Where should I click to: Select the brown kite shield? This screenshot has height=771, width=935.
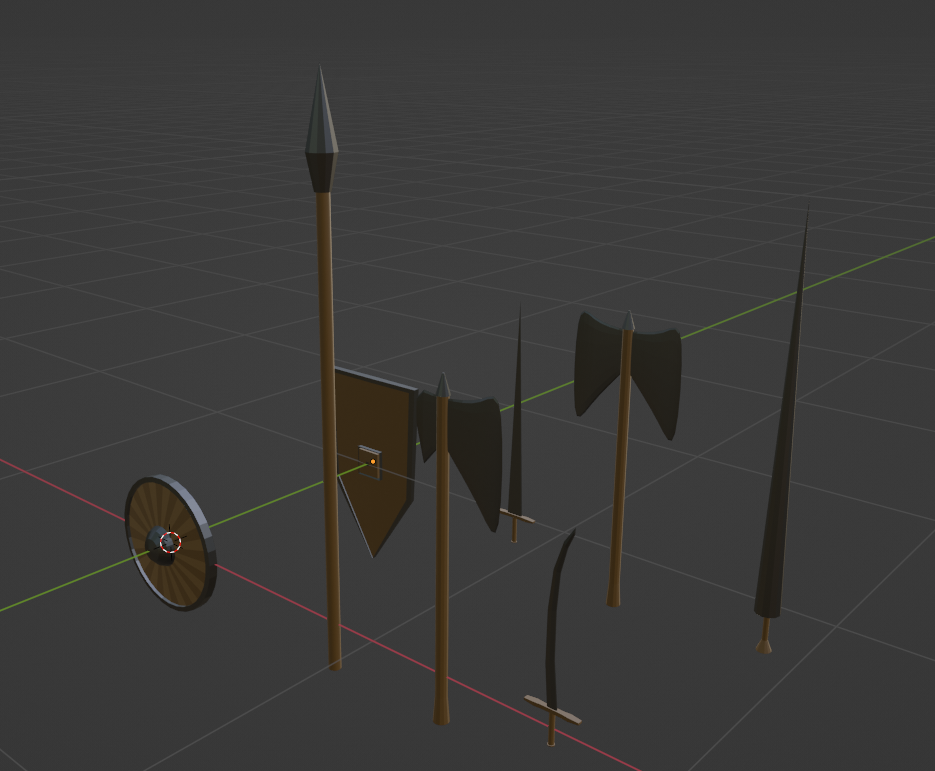coord(374,462)
